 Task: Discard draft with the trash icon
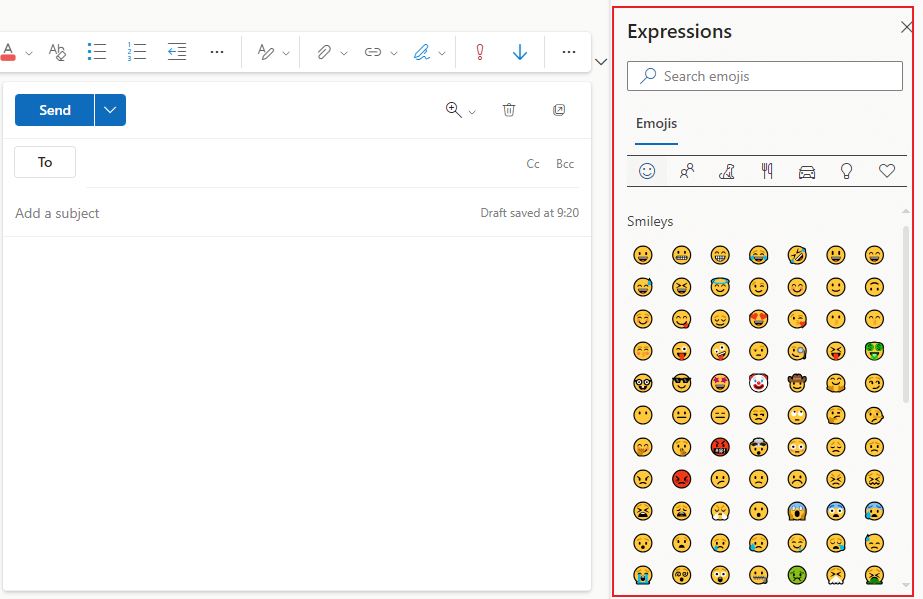pos(509,110)
